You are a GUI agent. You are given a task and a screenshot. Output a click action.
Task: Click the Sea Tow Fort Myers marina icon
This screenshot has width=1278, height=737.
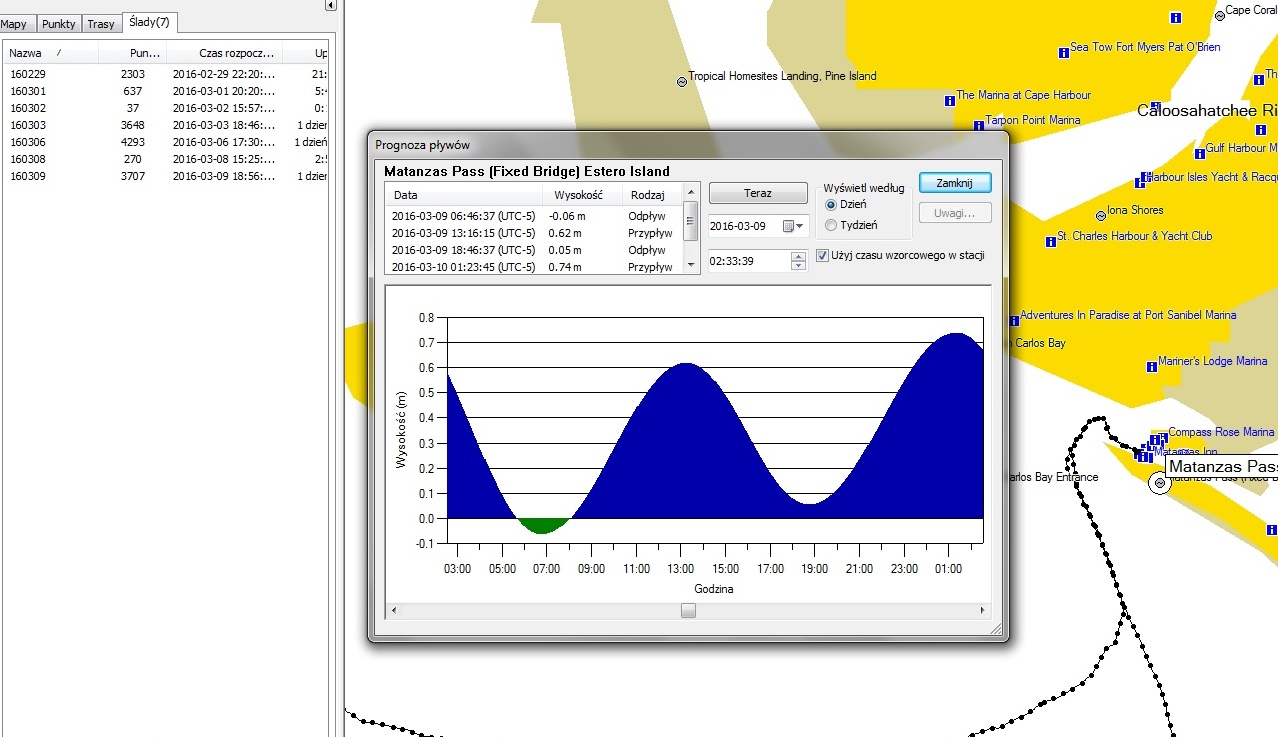coord(1064,53)
